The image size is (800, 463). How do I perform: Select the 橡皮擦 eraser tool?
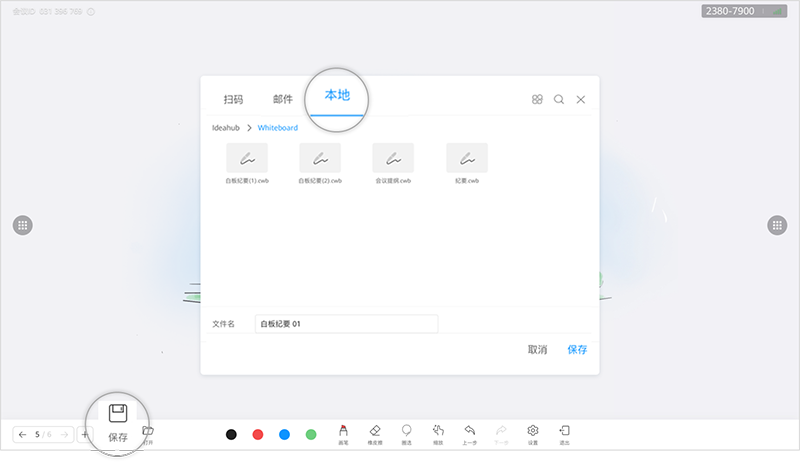coord(375,431)
